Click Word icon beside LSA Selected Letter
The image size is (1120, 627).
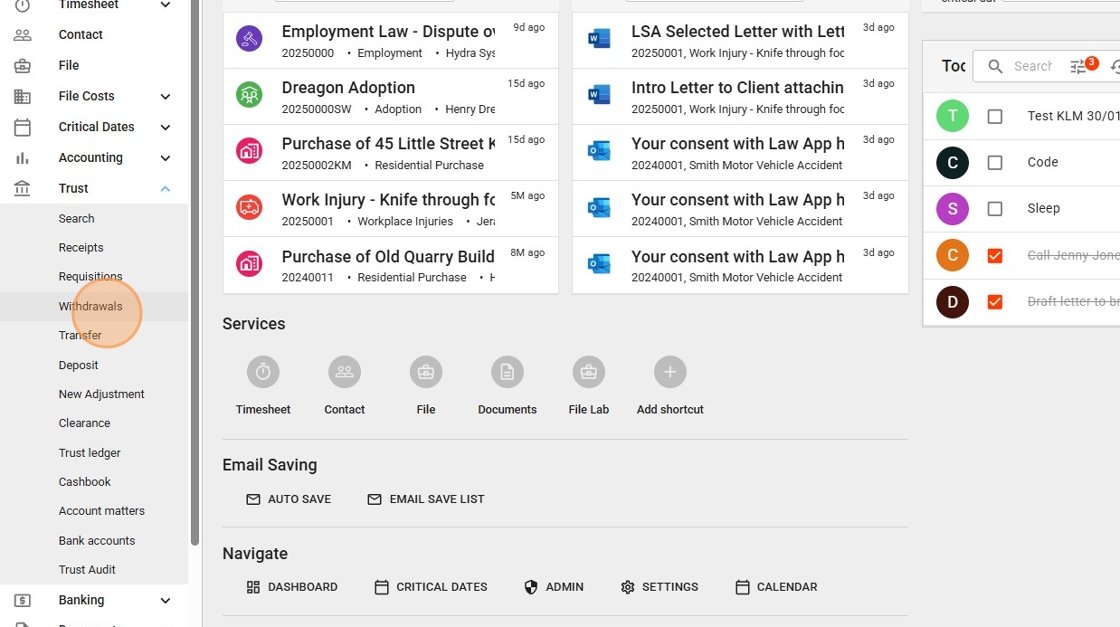click(x=599, y=39)
